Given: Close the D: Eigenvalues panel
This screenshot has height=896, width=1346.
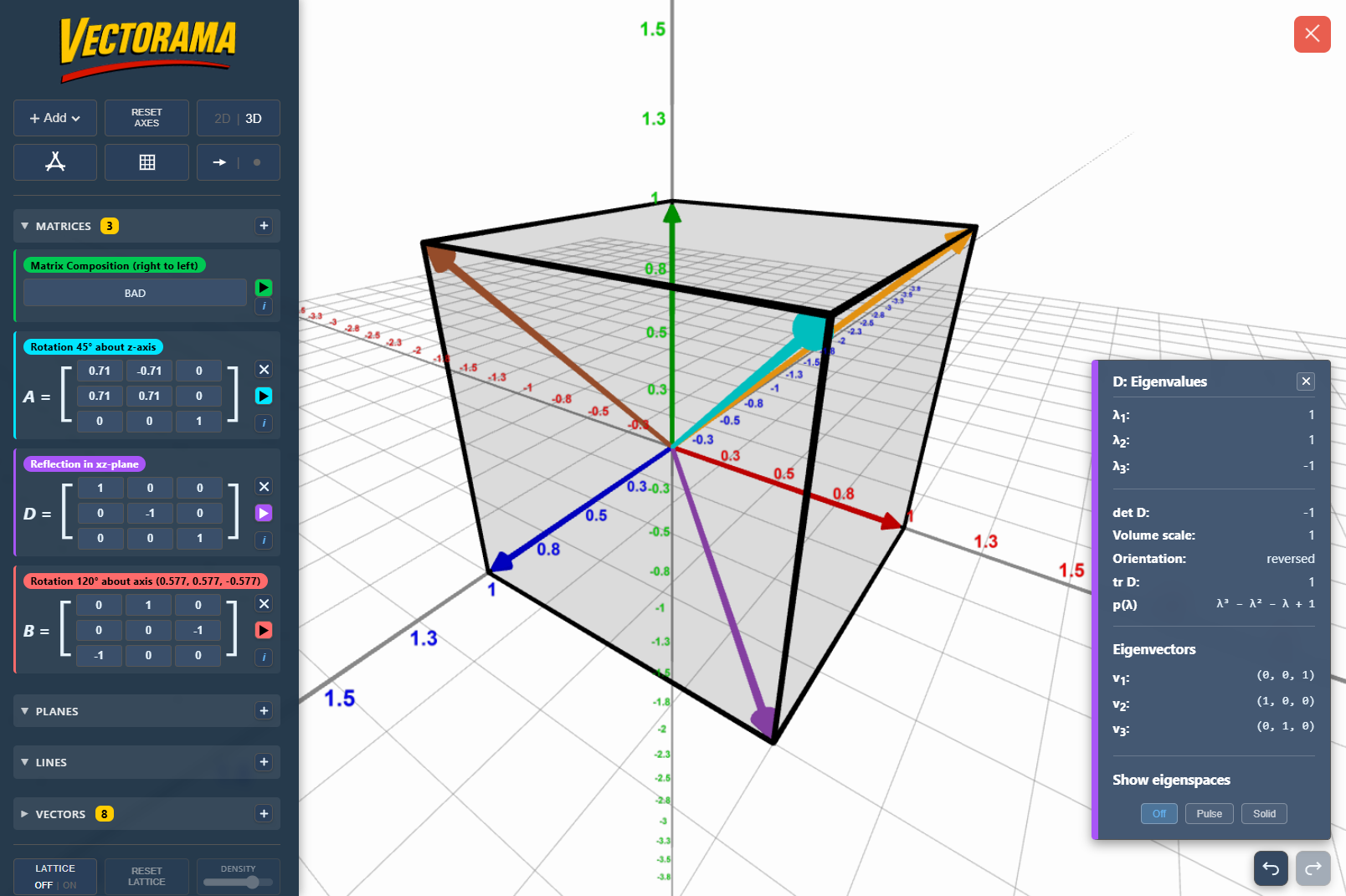Looking at the screenshot, I should coord(1306,381).
